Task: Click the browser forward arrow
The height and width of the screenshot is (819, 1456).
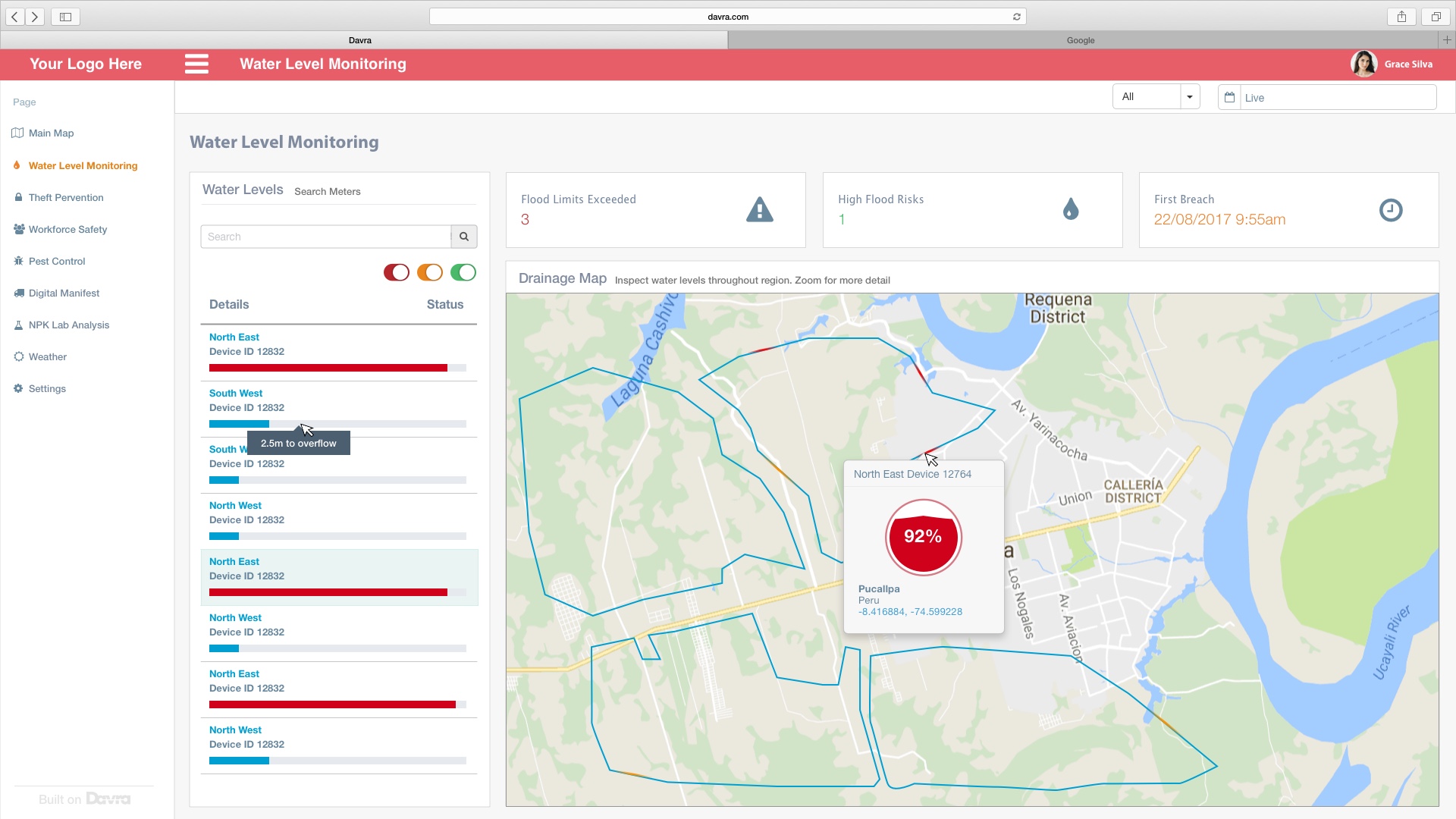Action: [x=35, y=16]
